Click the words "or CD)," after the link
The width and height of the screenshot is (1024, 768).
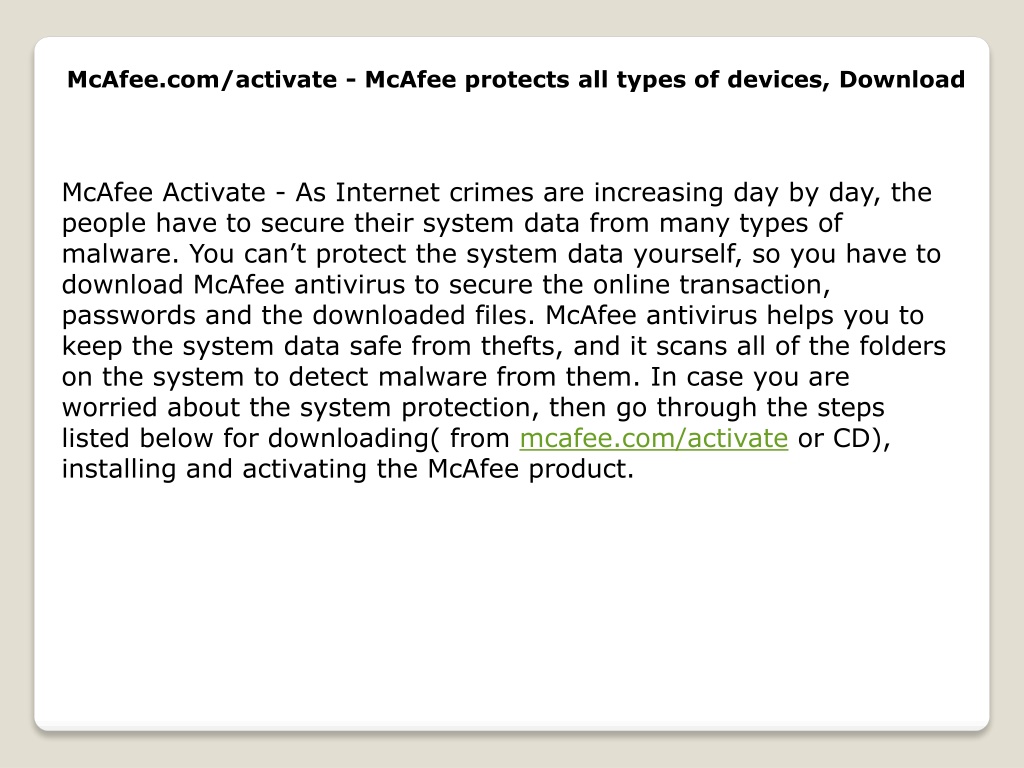click(844, 438)
